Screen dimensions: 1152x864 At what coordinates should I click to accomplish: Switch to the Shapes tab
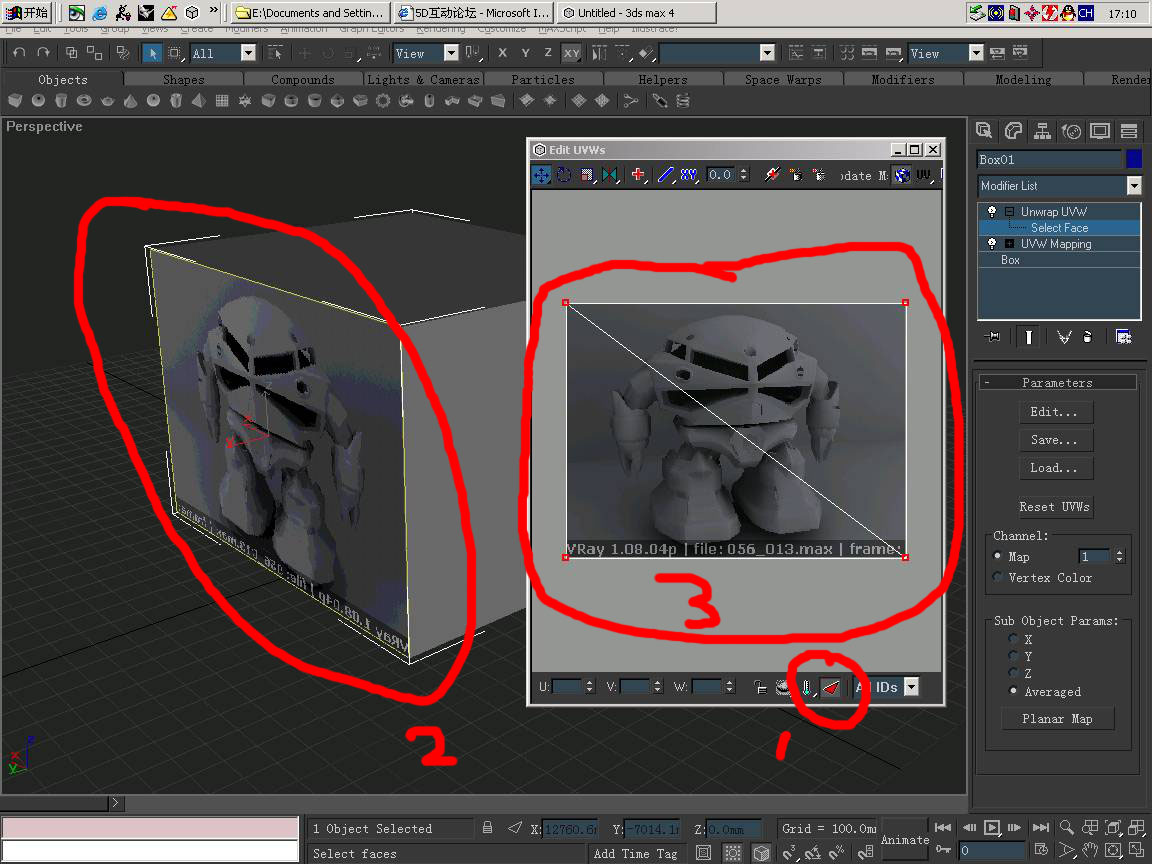[x=184, y=79]
